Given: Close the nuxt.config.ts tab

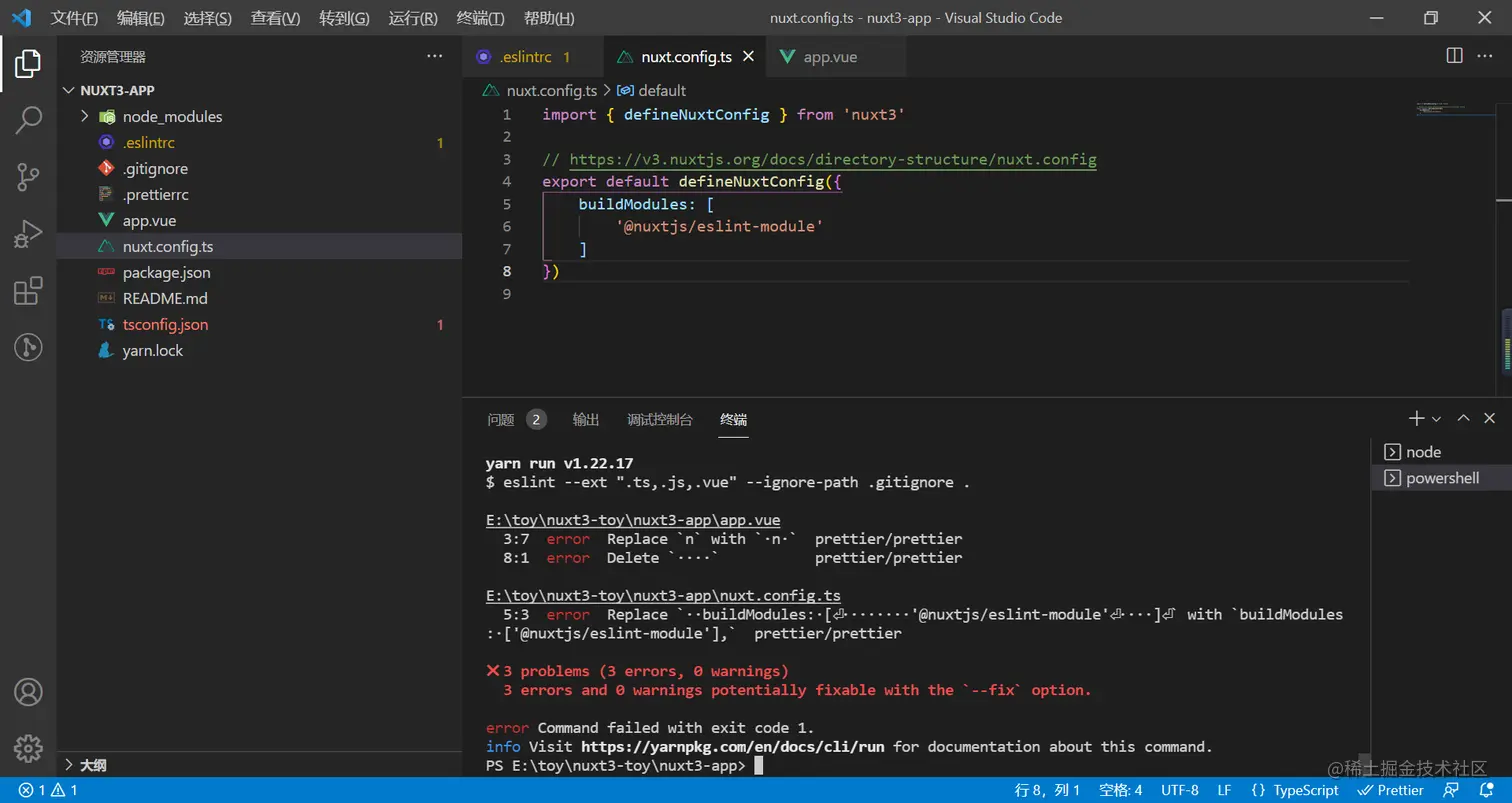Looking at the screenshot, I should [x=747, y=57].
